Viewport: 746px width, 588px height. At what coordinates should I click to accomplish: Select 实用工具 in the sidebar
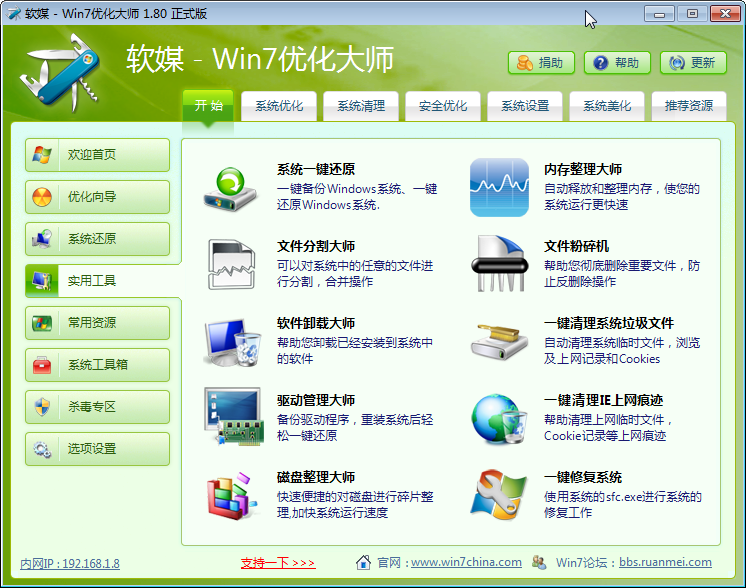[103, 281]
